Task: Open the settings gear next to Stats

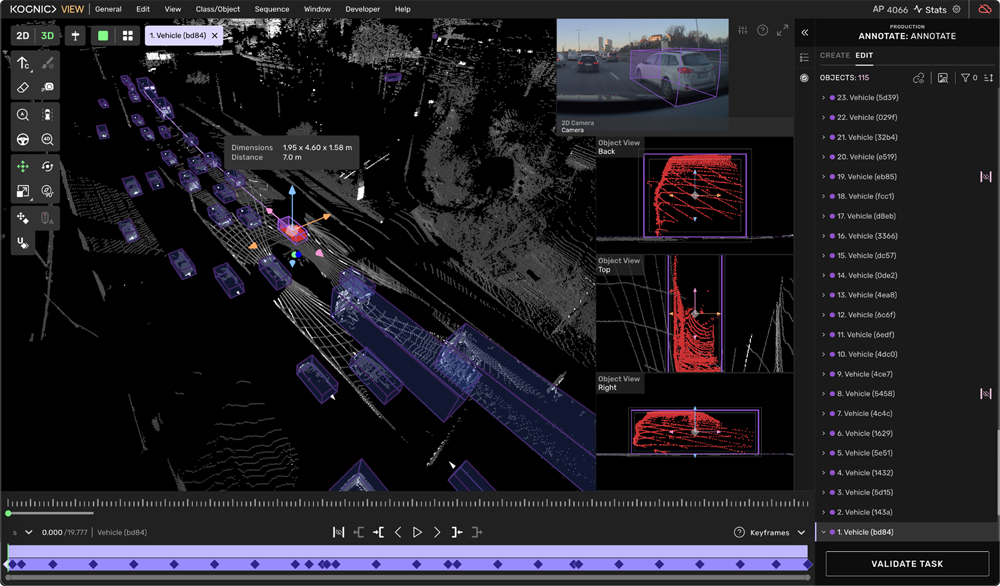Action: 957,9
